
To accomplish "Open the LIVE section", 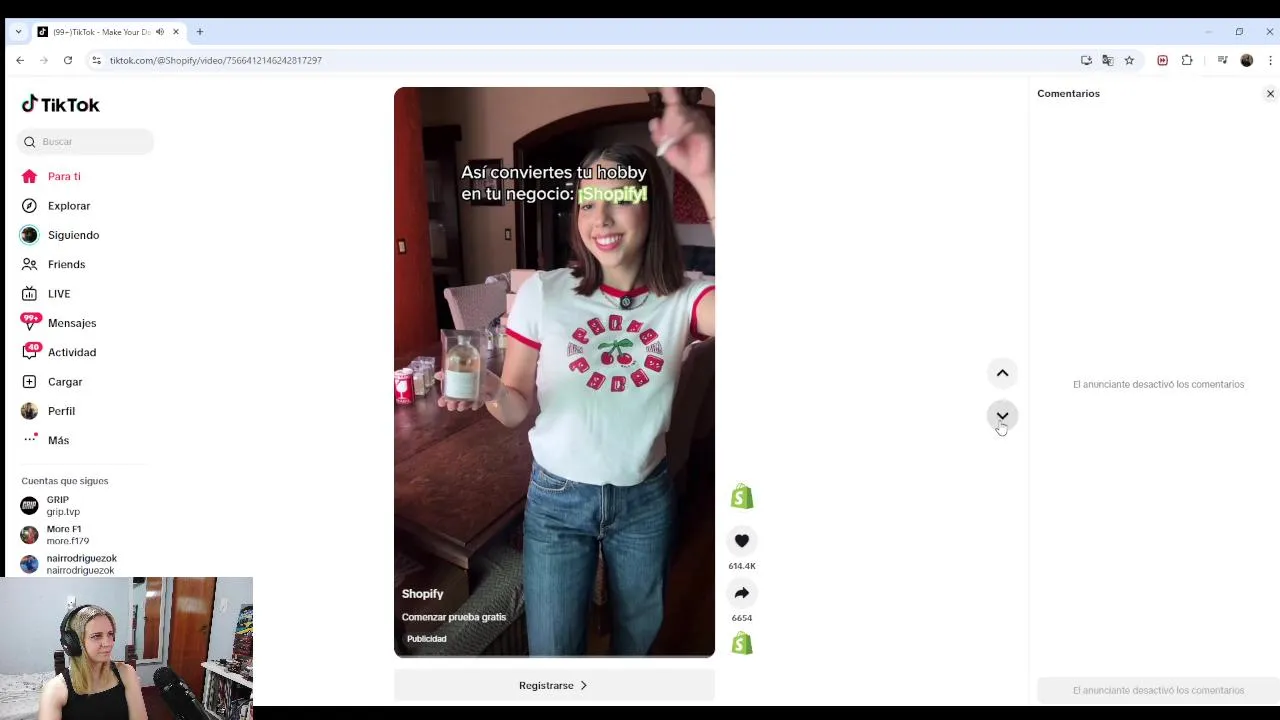I will click(x=59, y=294).
